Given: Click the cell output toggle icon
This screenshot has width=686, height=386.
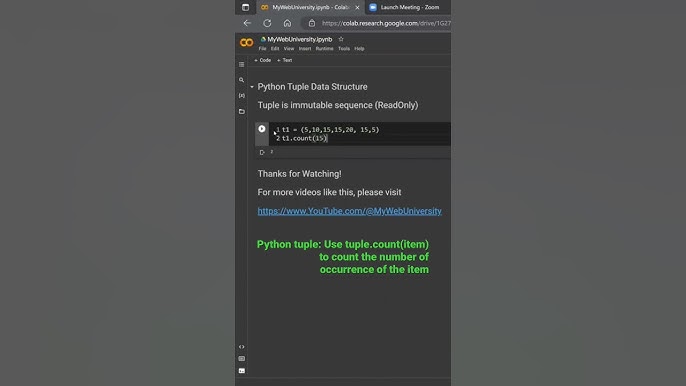Looking at the screenshot, I should (x=262, y=152).
